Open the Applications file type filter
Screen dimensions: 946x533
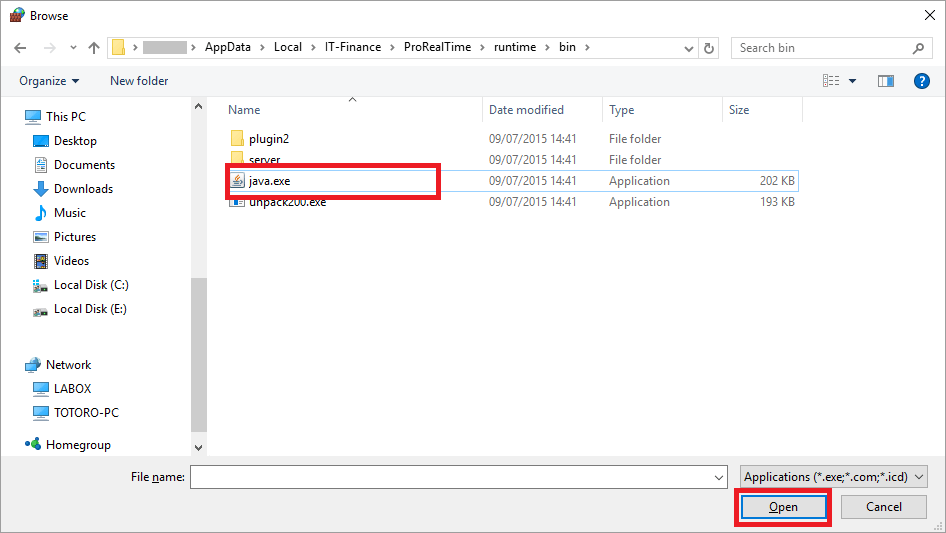834,477
